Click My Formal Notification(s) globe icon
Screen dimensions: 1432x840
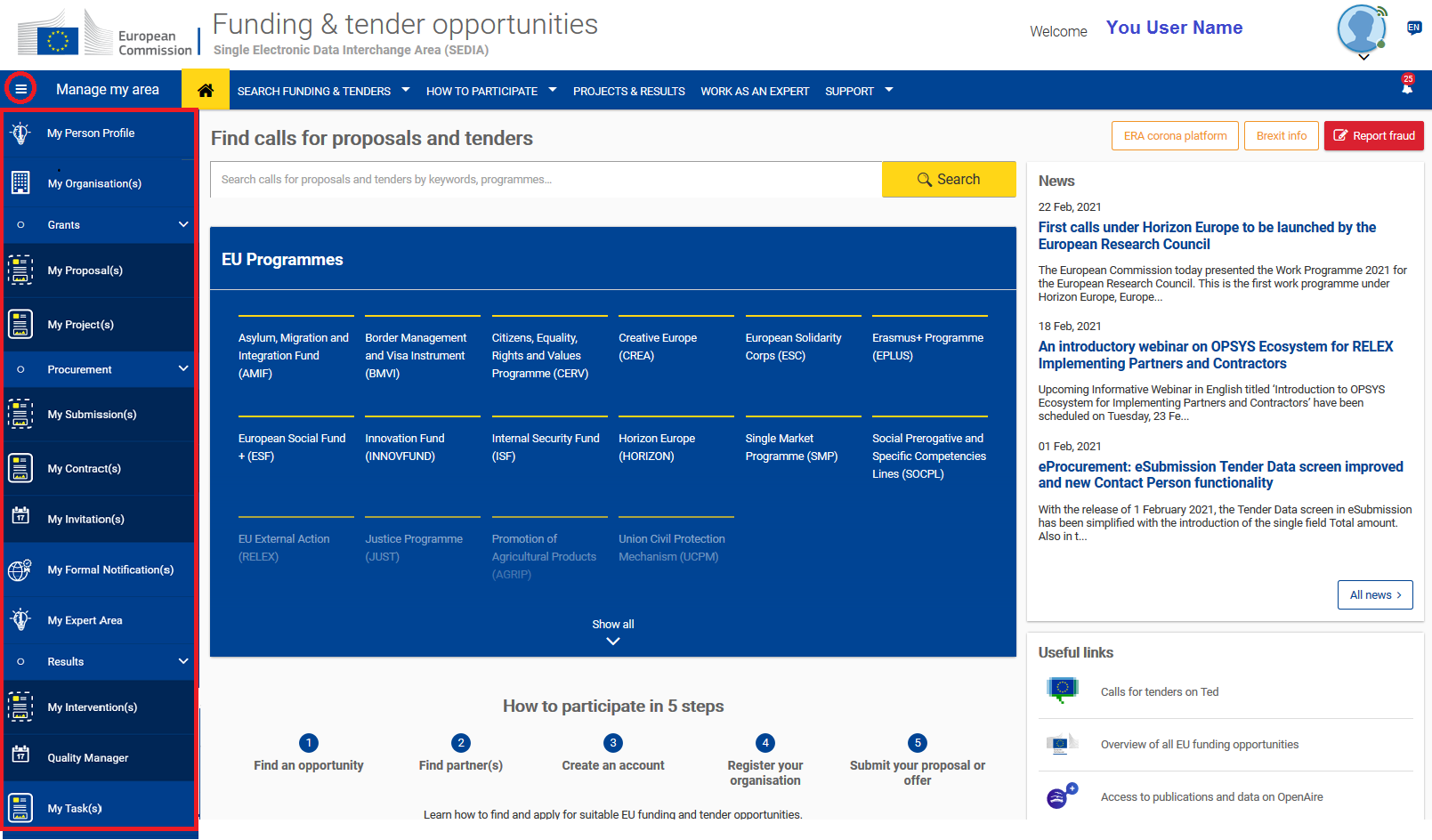[20, 569]
